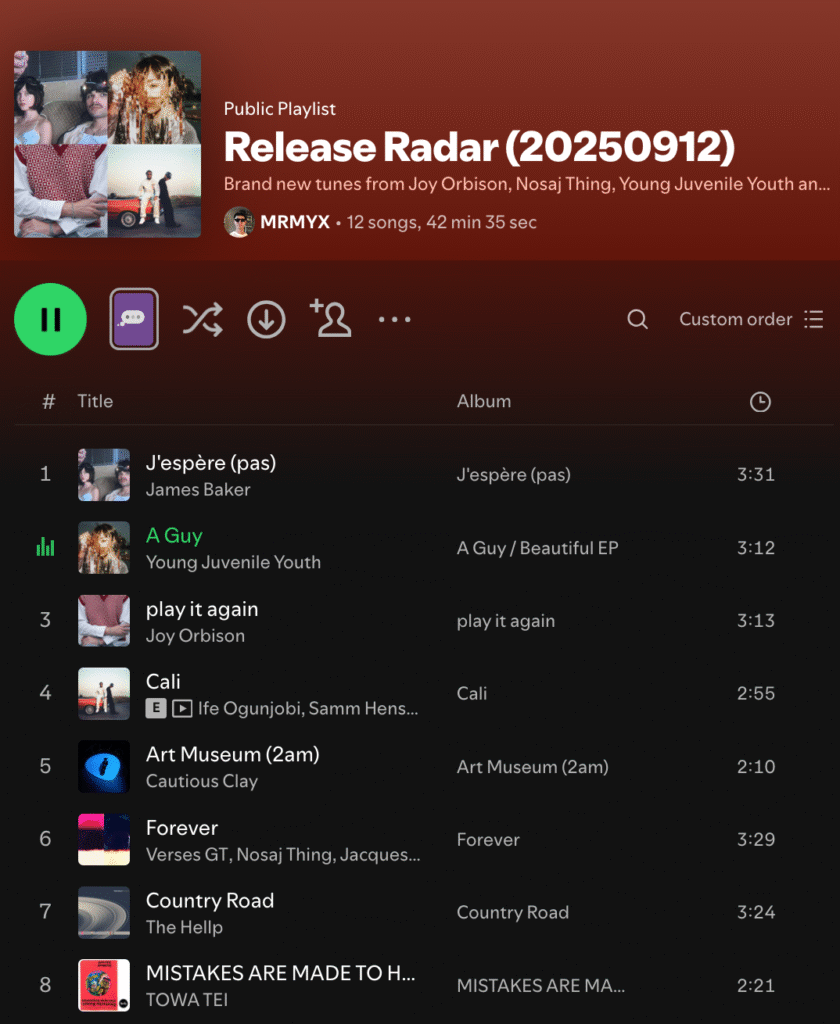Image resolution: width=840 pixels, height=1024 pixels.
Task: Click duration 3:31 of J'espère (pas)
Action: (756, 474)
